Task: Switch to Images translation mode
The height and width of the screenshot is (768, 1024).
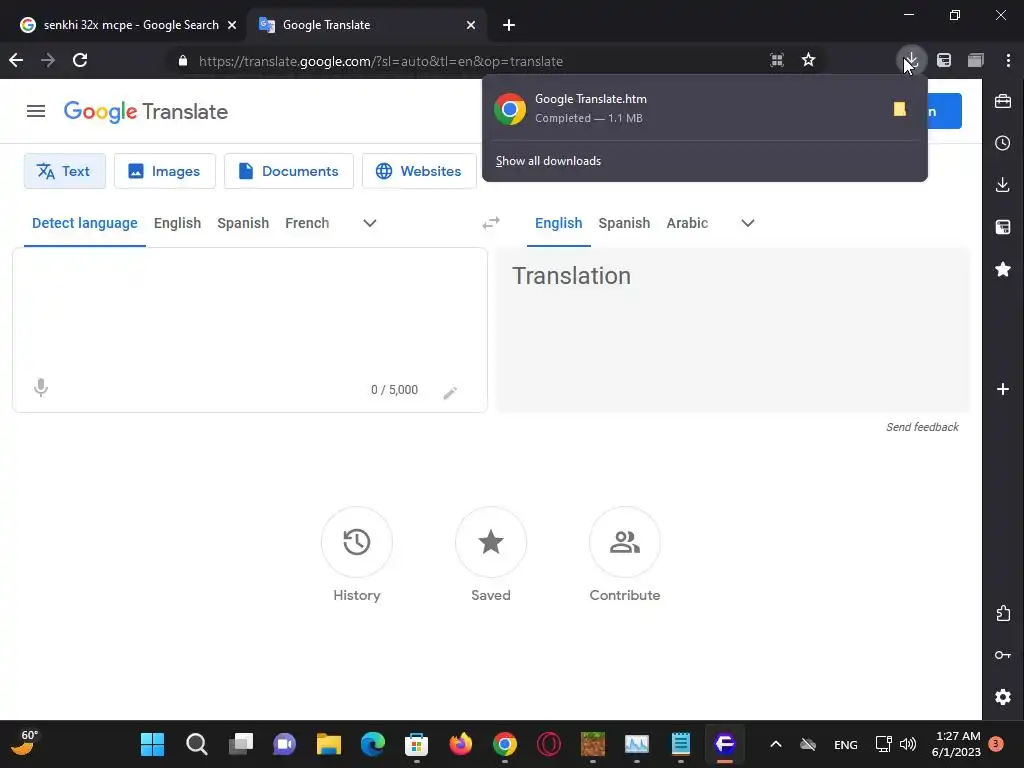Action: pos(165,171)
